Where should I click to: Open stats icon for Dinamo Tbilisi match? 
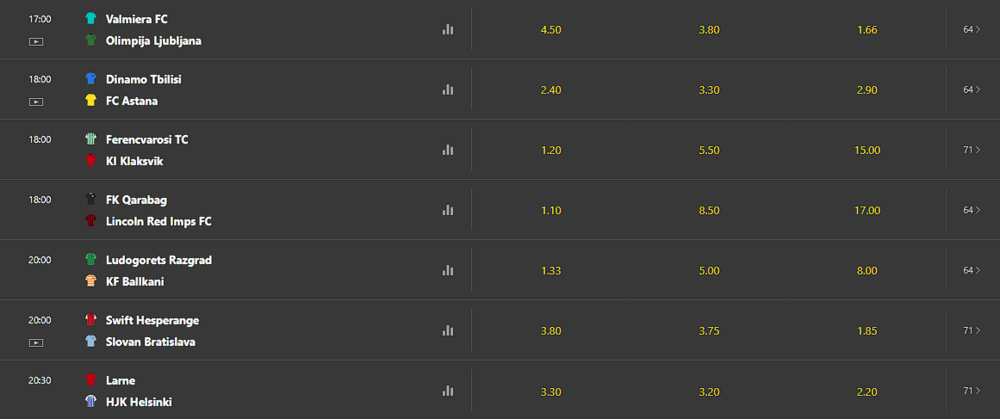pos(448,90)
